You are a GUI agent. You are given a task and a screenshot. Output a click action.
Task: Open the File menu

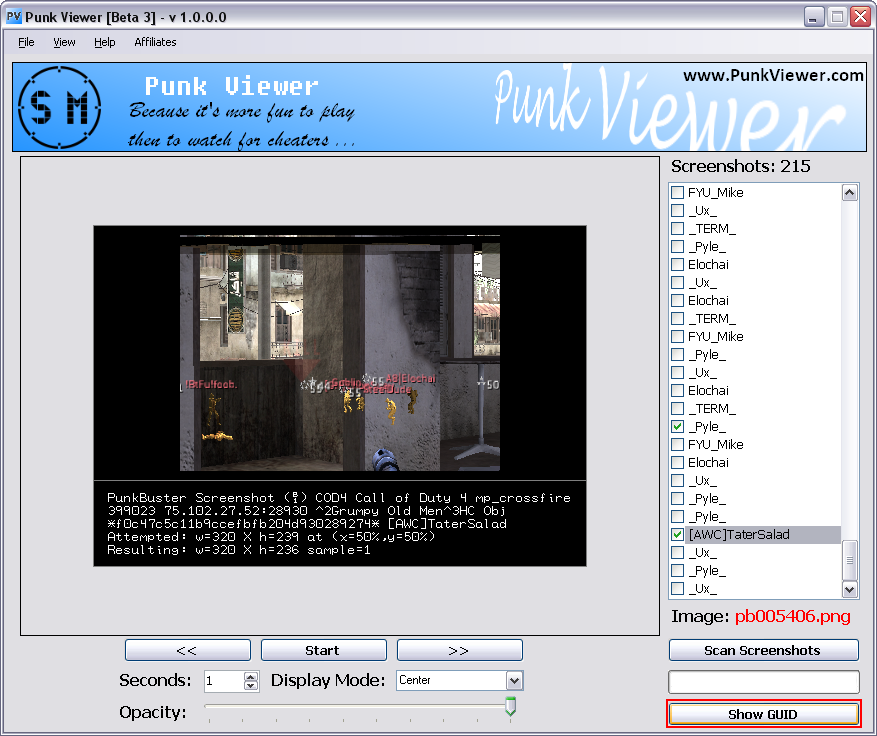[26, 42]
